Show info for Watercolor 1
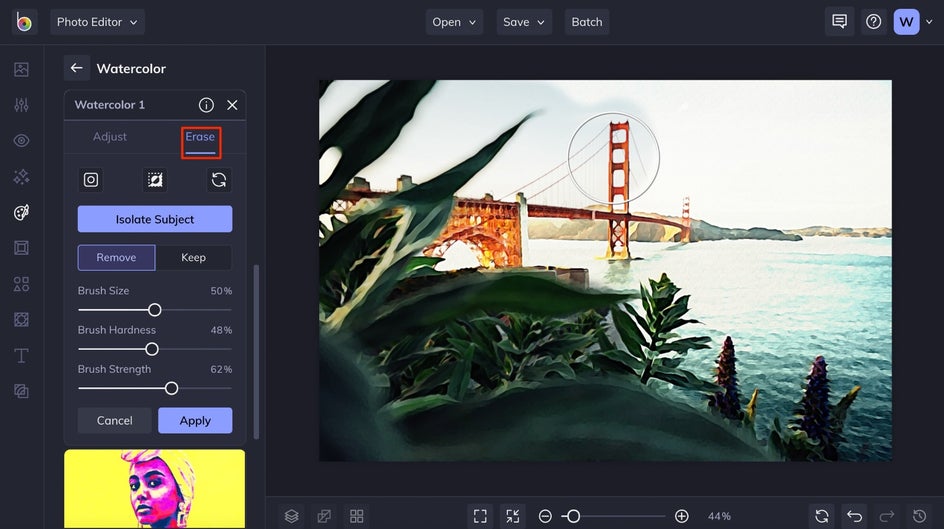Viewport: 944px width, 529px height. [x=206, y=105]
